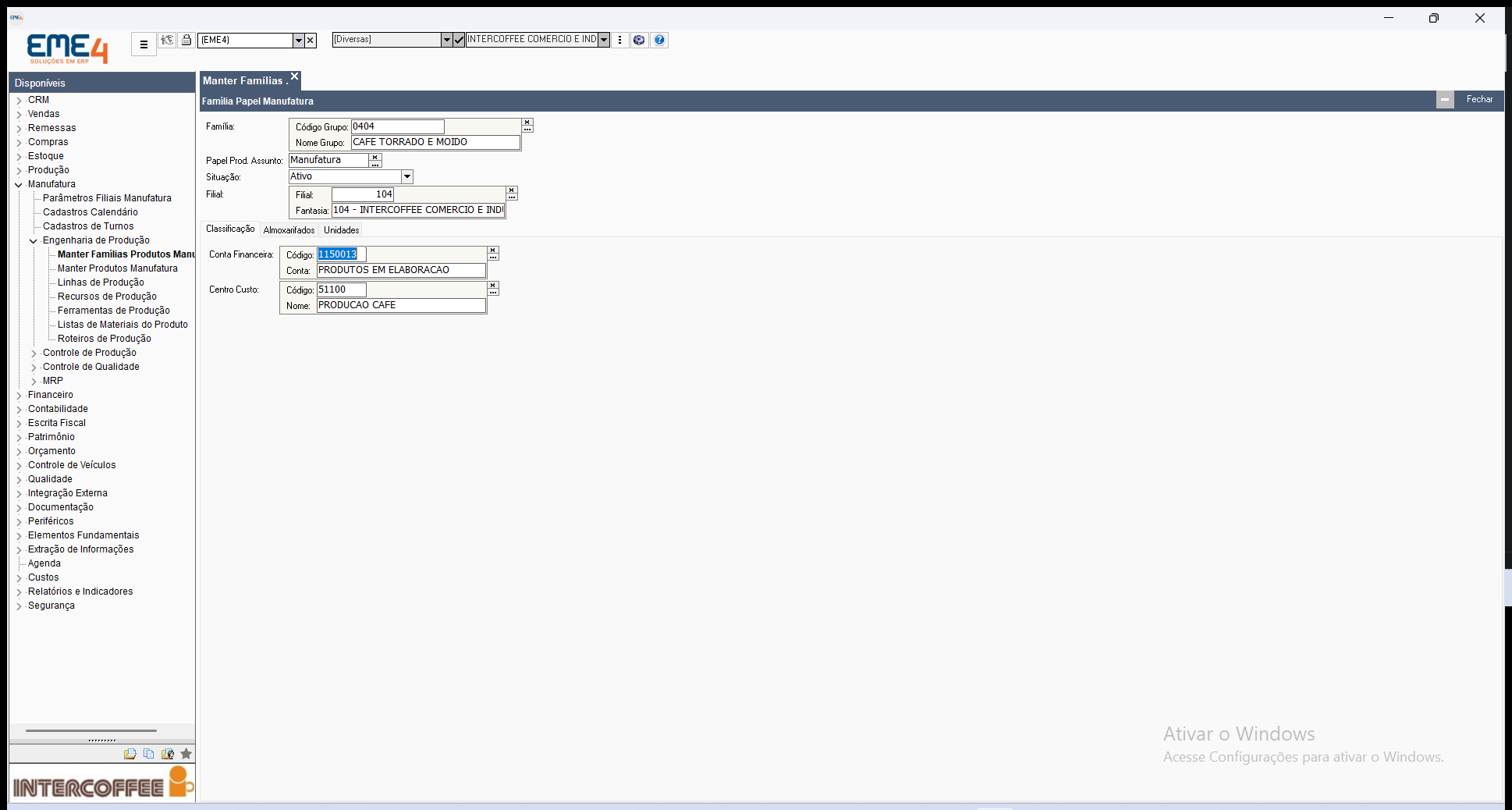
Task: Open the hamburger menu button beside the EME4 logo
Action: coord(144,44)
